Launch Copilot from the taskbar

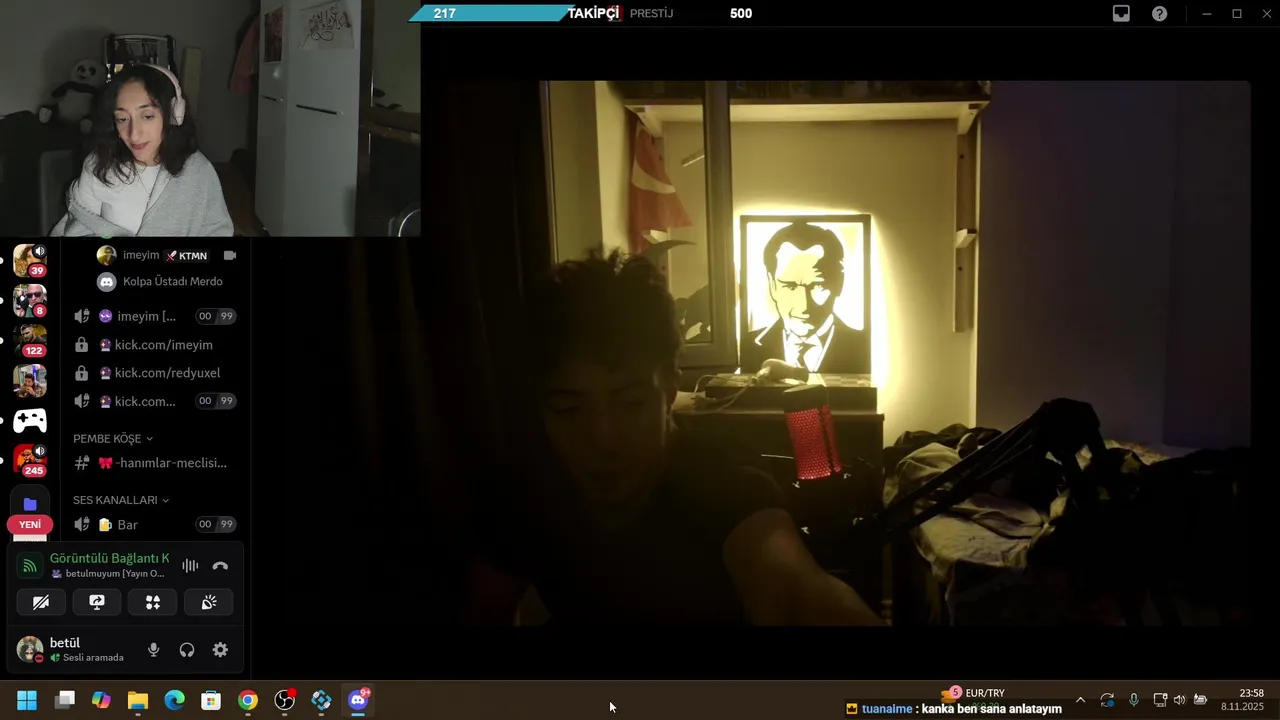tap(101, 700)
